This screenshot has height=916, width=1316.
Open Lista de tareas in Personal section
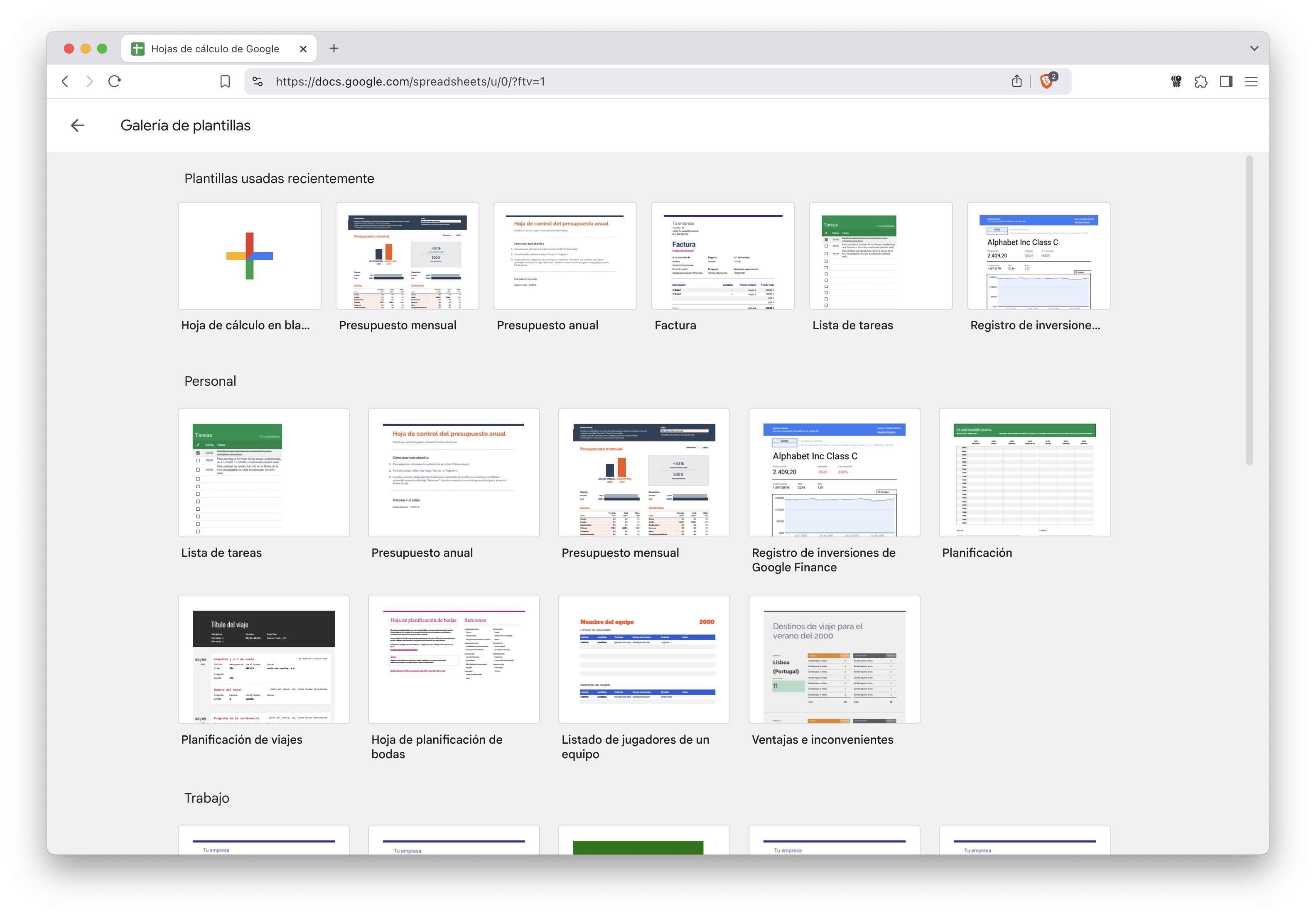tap(264, 473)
